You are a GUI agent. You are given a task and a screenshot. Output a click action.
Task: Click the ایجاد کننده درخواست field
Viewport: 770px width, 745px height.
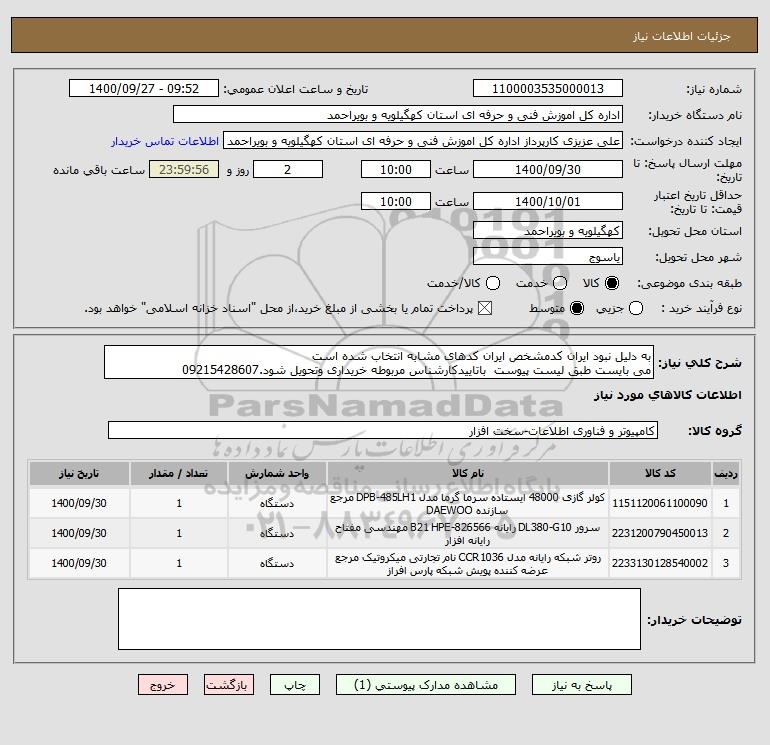[423, 141]
